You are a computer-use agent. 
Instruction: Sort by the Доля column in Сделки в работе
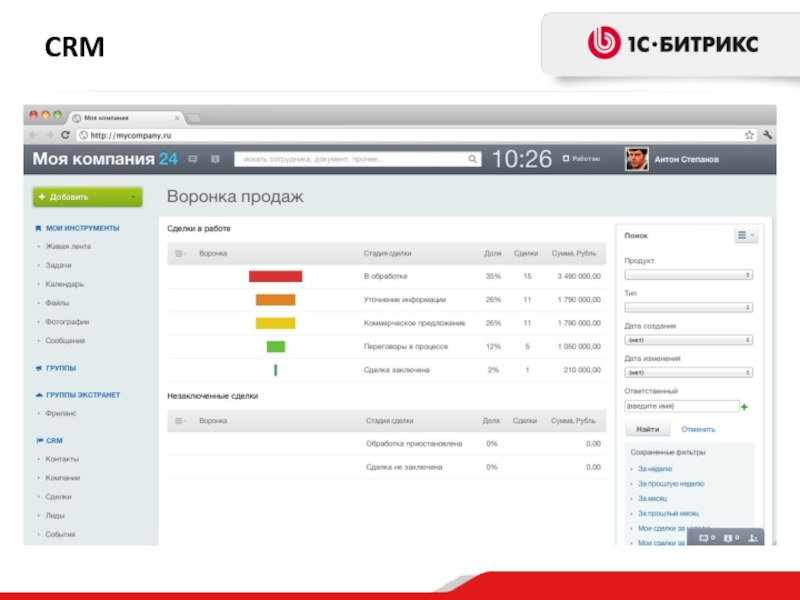492,253
